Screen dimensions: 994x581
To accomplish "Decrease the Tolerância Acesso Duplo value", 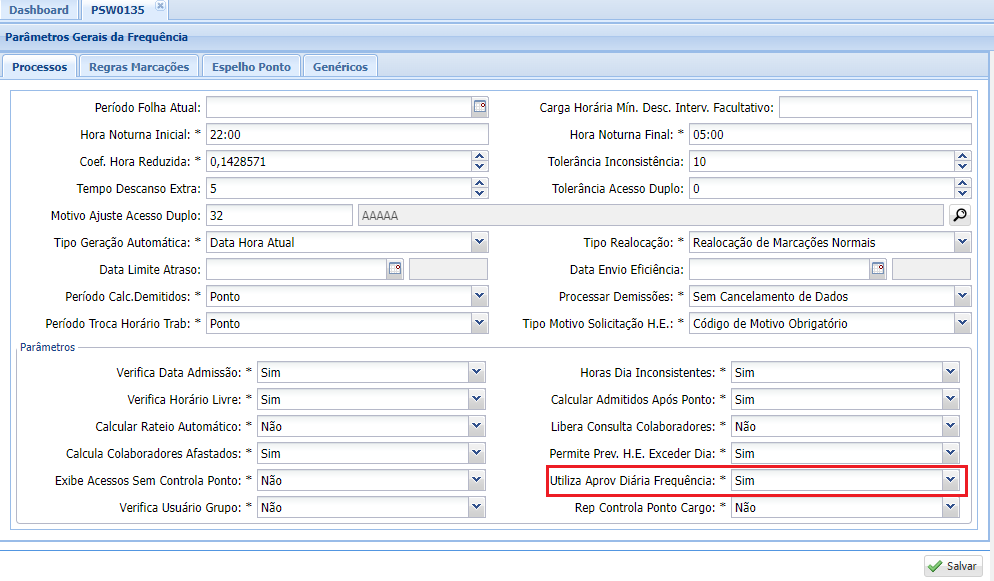I will pyautogui.click(x=963, y=194).
